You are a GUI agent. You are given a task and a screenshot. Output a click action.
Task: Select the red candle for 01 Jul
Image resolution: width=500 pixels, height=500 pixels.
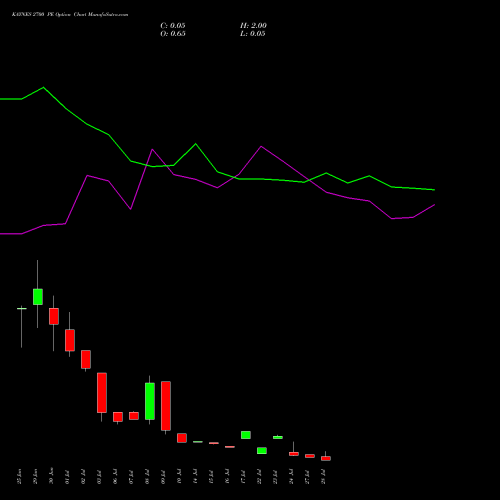[70, 340]
